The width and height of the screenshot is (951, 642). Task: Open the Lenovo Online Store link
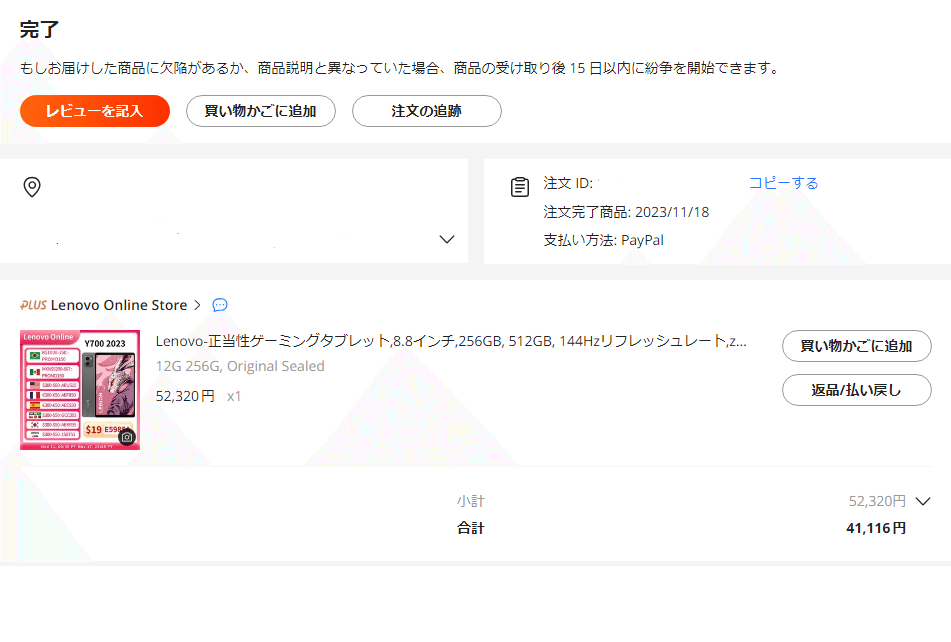[119, 305]
